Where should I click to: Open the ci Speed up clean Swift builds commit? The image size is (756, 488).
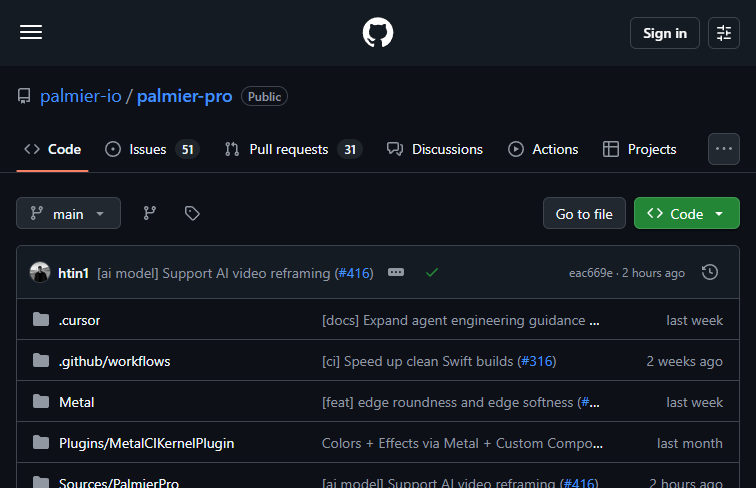coord(418,362)
